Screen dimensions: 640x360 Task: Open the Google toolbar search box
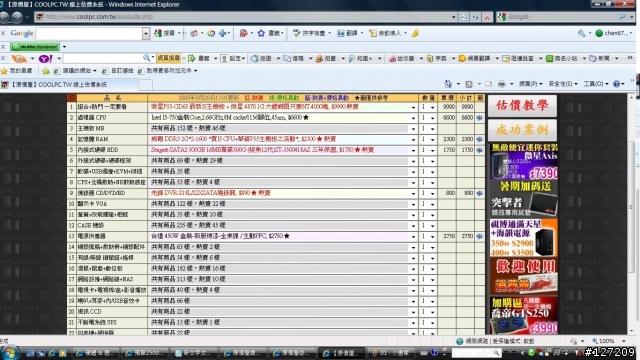(x=89, y=33)
